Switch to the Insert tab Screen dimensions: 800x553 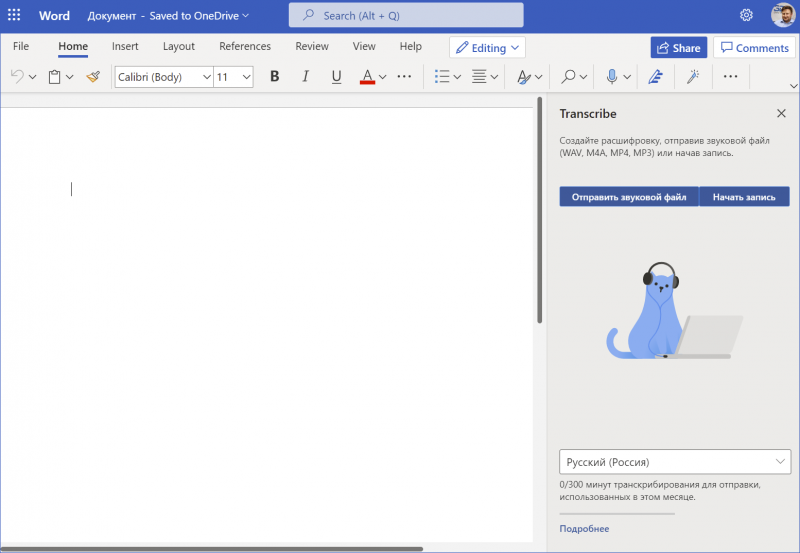(125, 46)
